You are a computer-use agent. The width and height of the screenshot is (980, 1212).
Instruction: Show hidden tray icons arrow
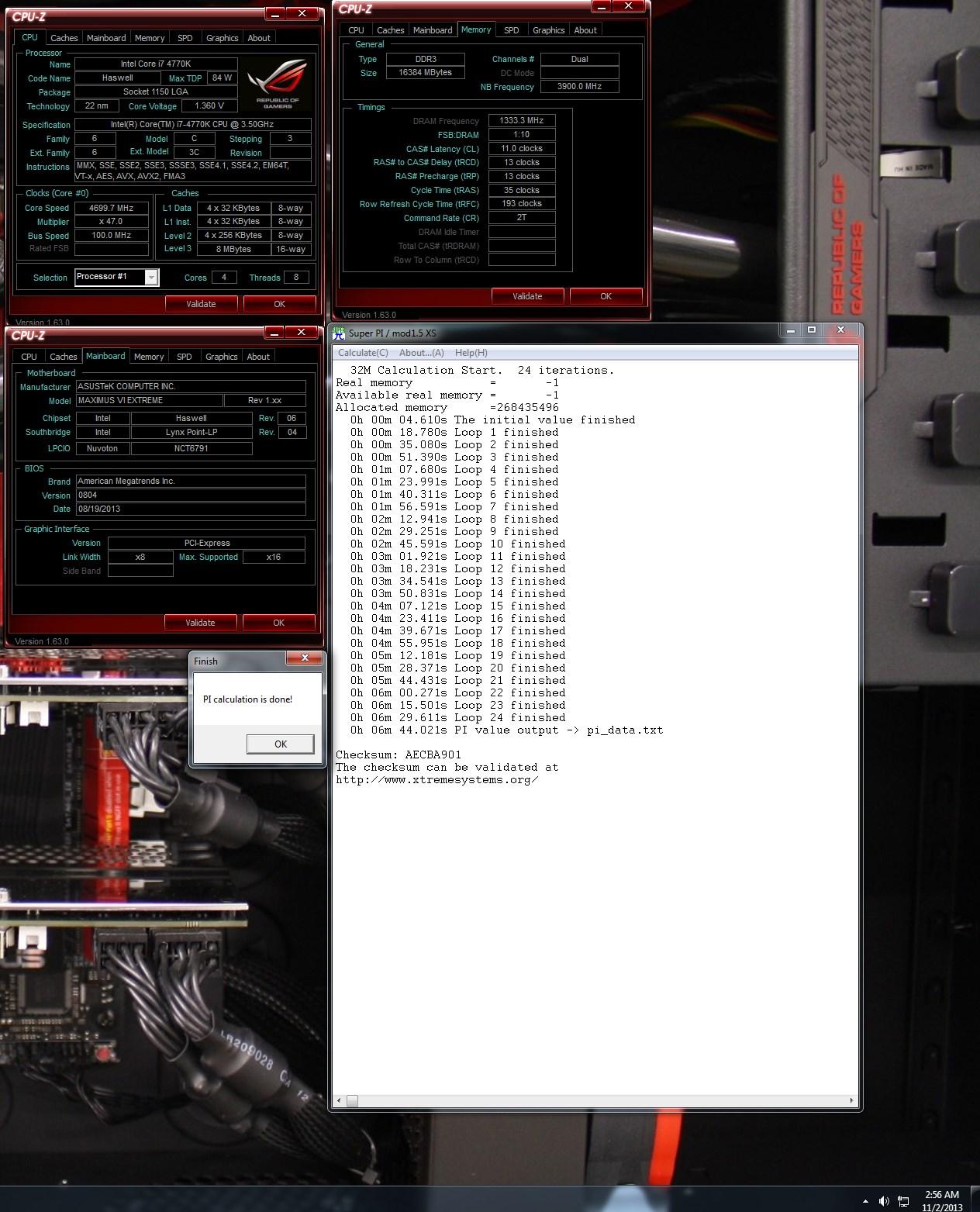[865, 1201]
